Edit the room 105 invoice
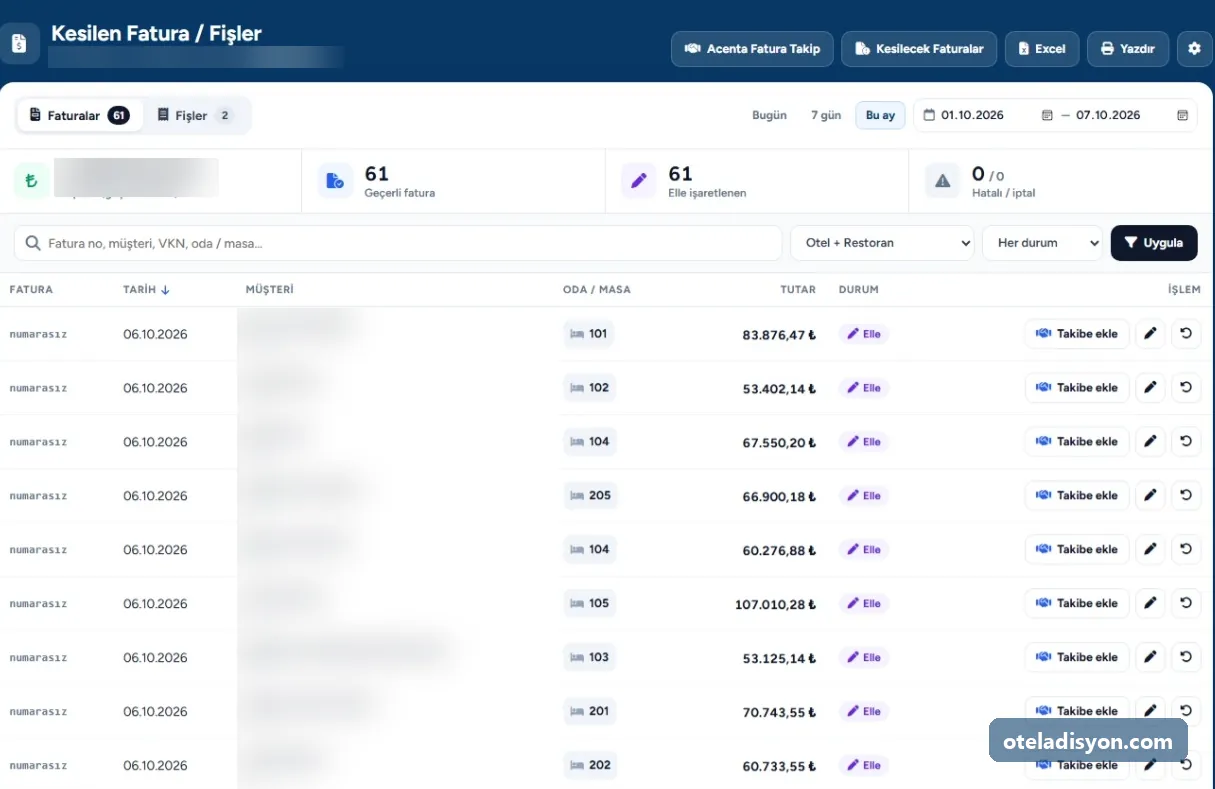This screenshot has height=789, width=1215. [1151, 604]
